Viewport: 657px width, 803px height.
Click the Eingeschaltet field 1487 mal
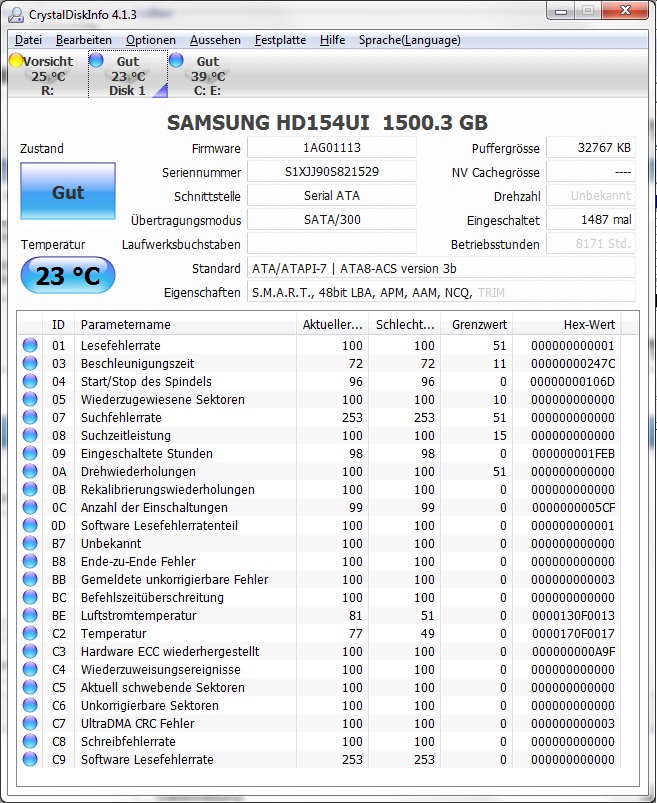(x=591, y=220)
